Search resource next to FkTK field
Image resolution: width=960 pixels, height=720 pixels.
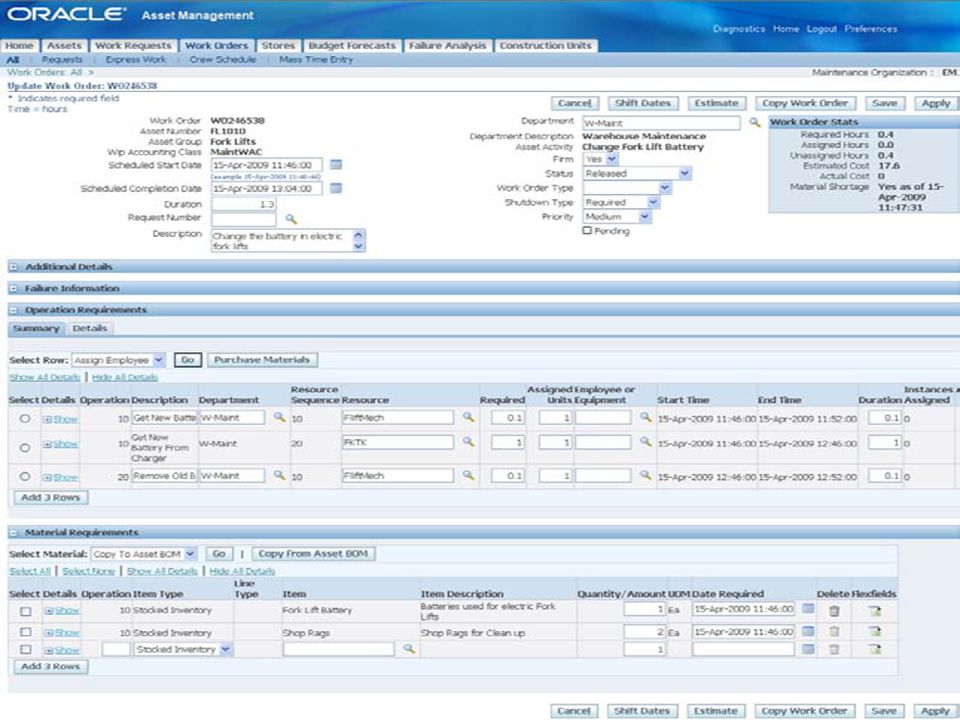pyautogui.click(x=468, y=441)
